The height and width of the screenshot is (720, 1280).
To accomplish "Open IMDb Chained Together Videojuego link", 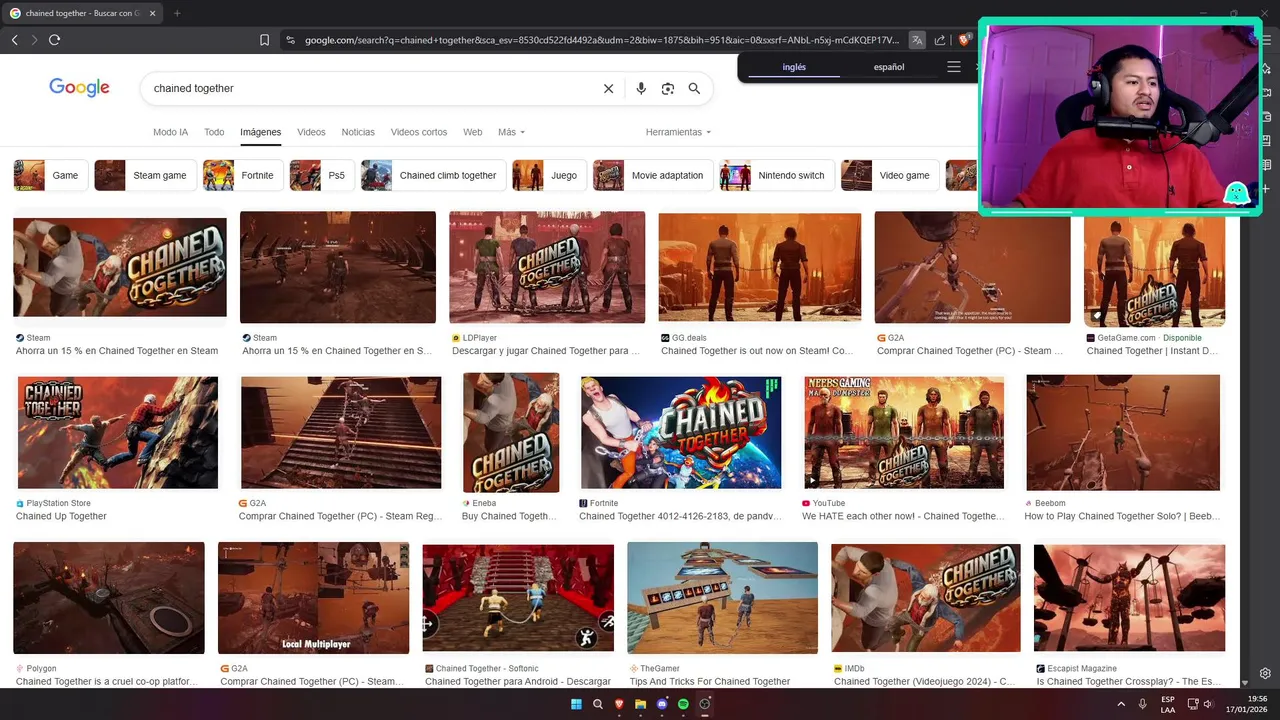I will tap(924, 681).
